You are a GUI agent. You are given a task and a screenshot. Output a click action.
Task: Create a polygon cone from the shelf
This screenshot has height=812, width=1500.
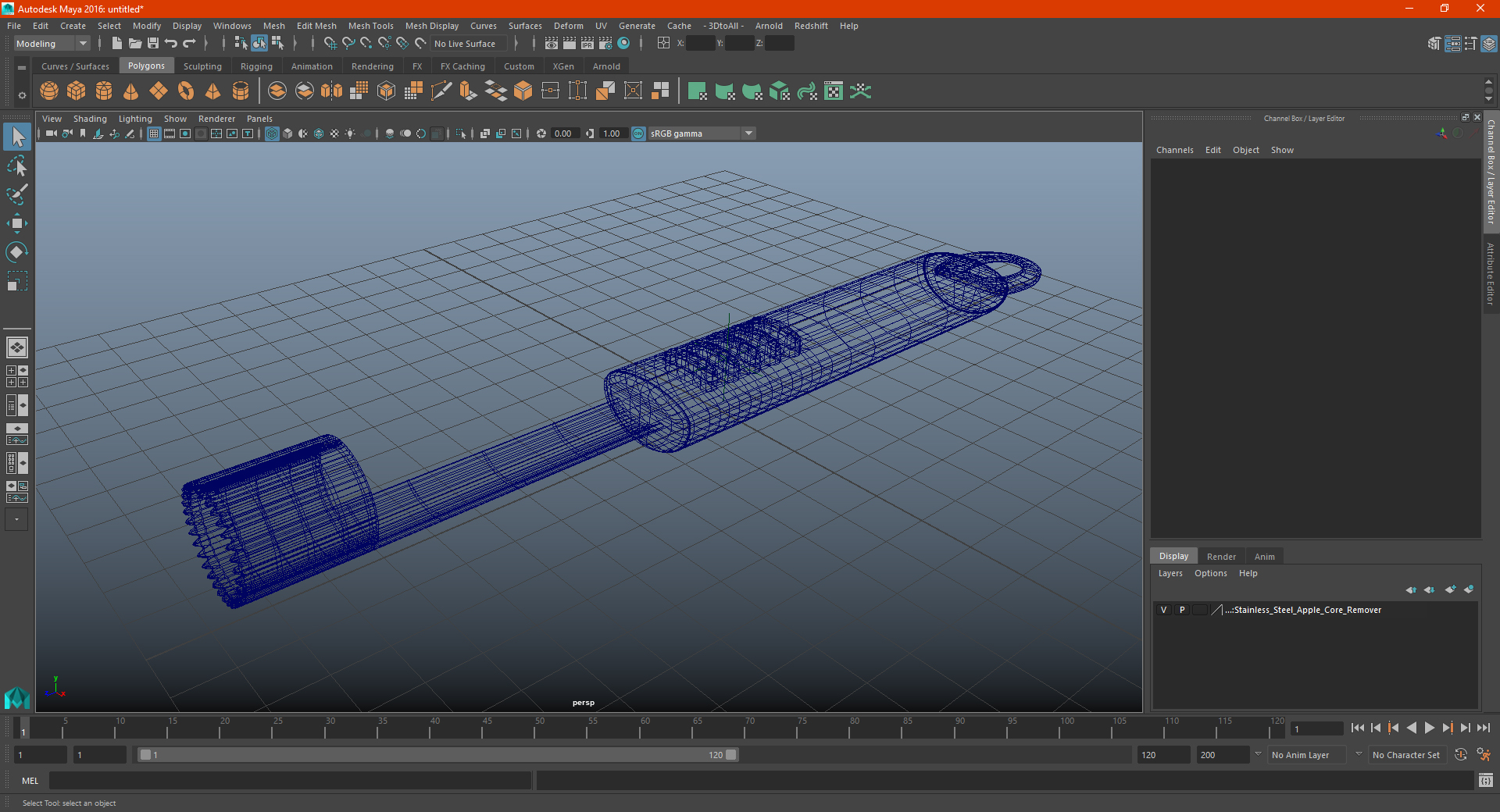coord(131,91)
